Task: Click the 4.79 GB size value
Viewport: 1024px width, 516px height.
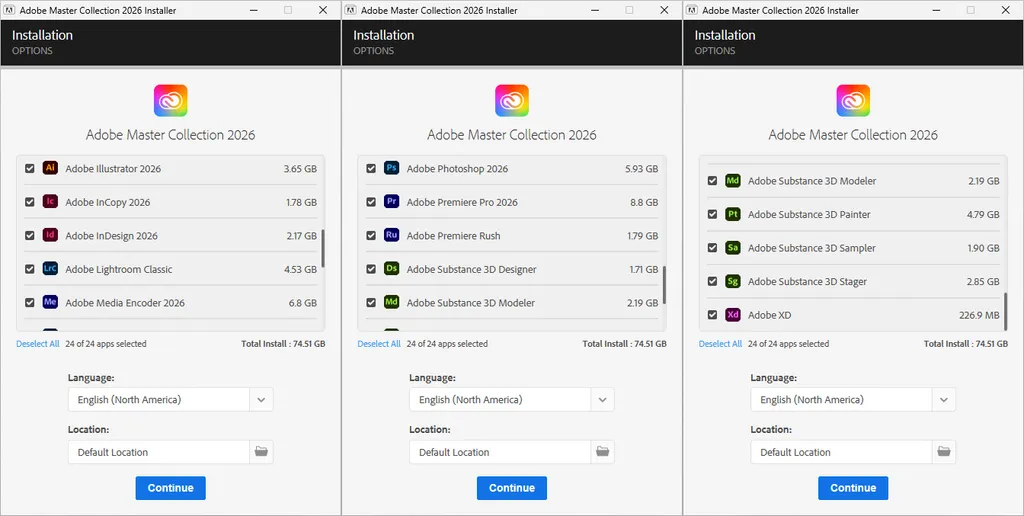Action: coord(983,214)
